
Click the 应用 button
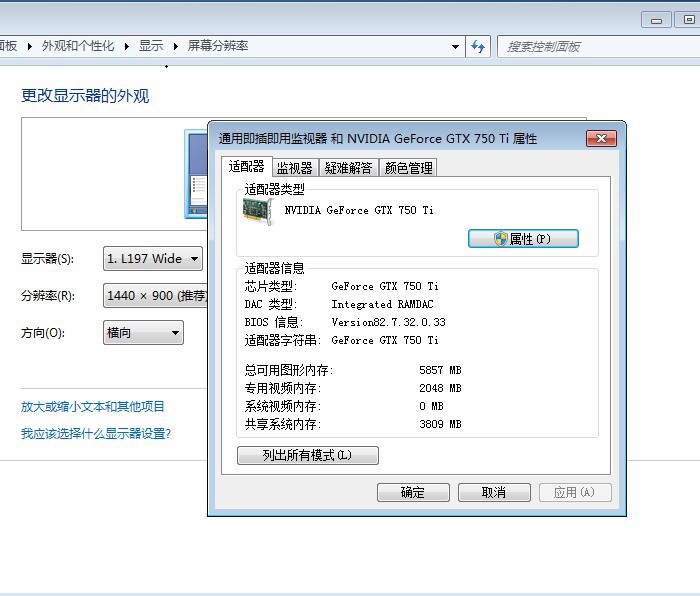[x=575, y=492]
